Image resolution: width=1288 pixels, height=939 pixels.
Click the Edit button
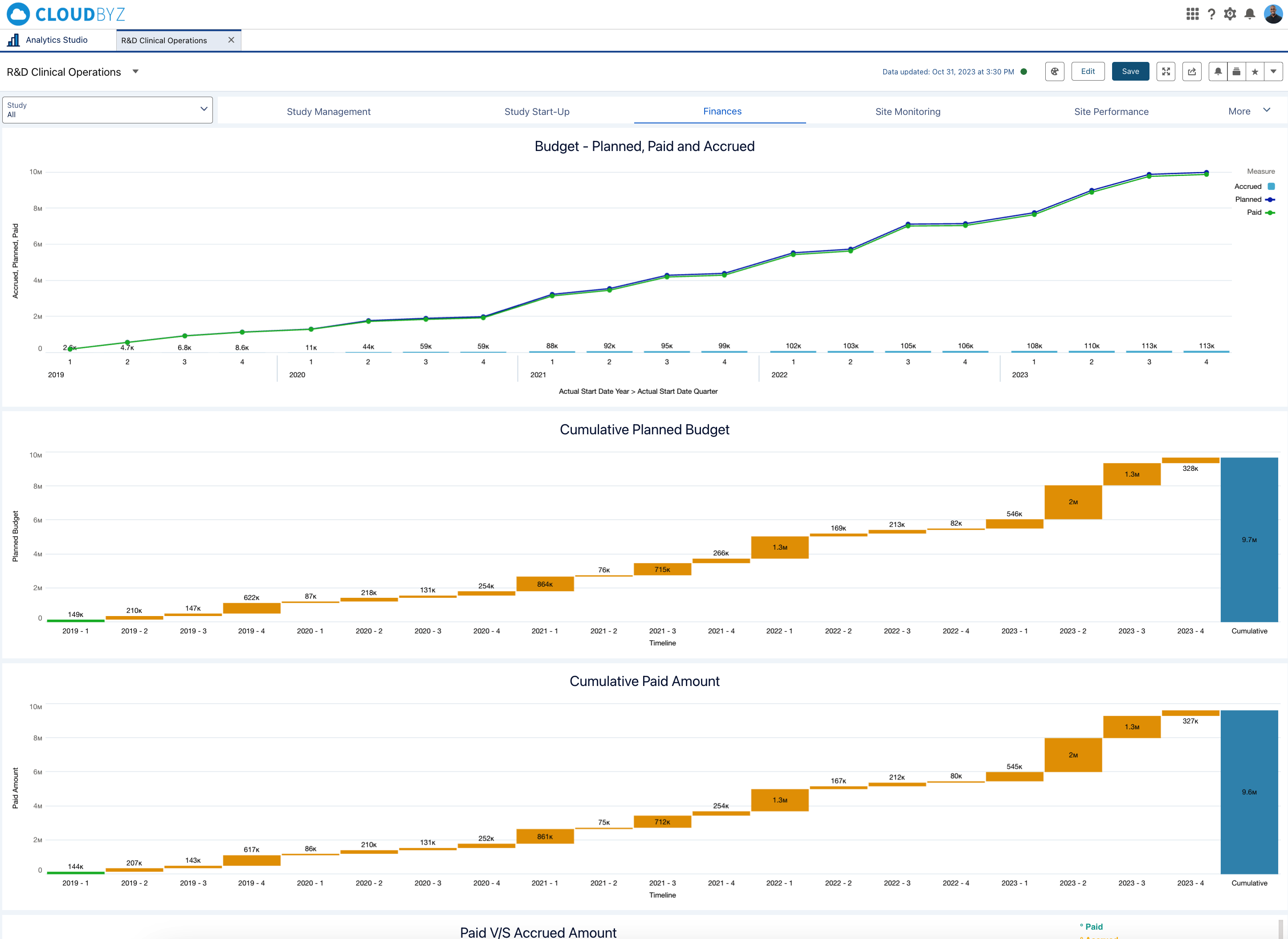point(1088,71)
